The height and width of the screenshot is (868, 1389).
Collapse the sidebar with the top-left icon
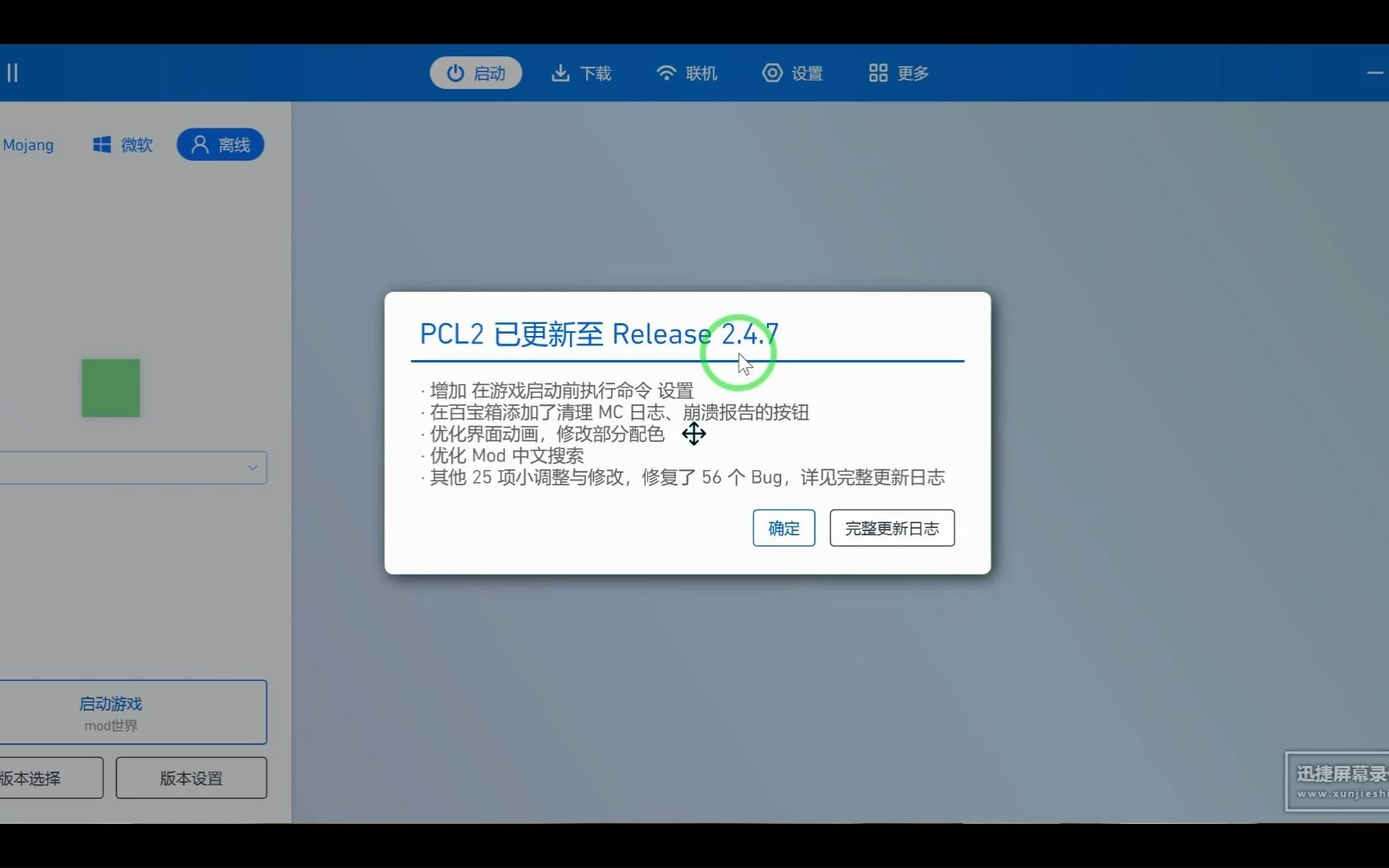pos(13,72)
